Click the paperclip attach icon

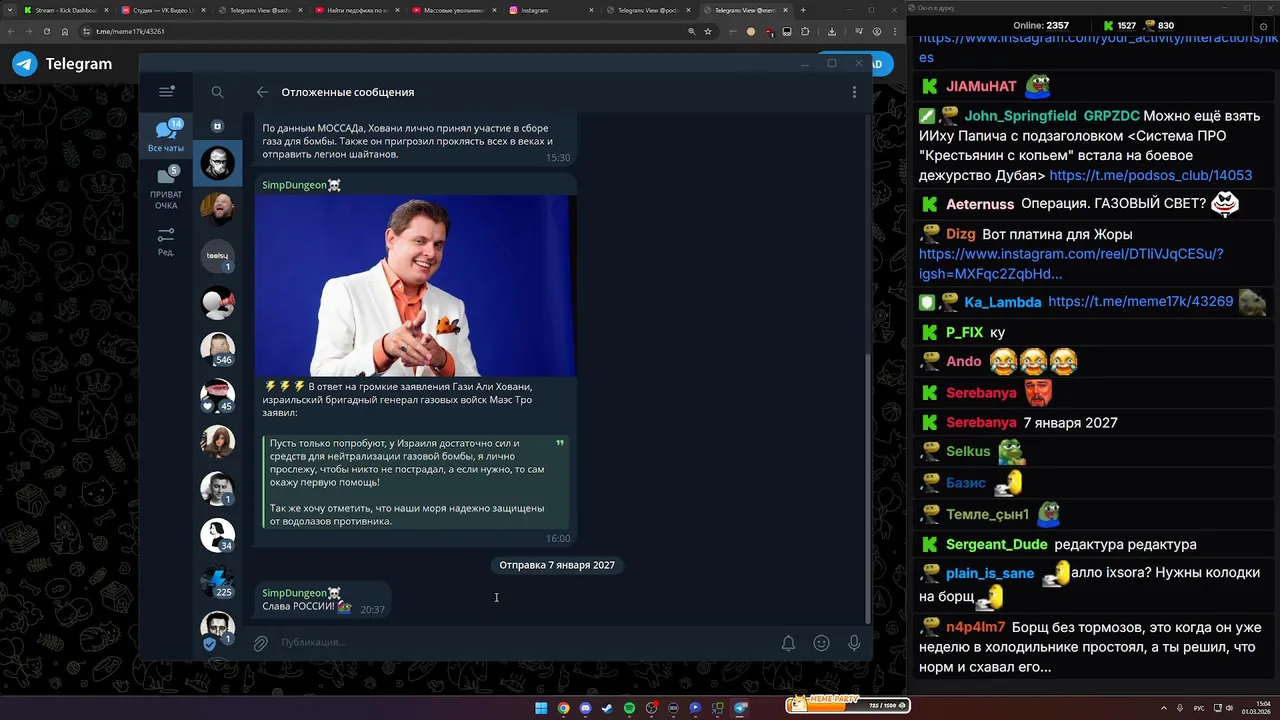(x=260, y=643)
